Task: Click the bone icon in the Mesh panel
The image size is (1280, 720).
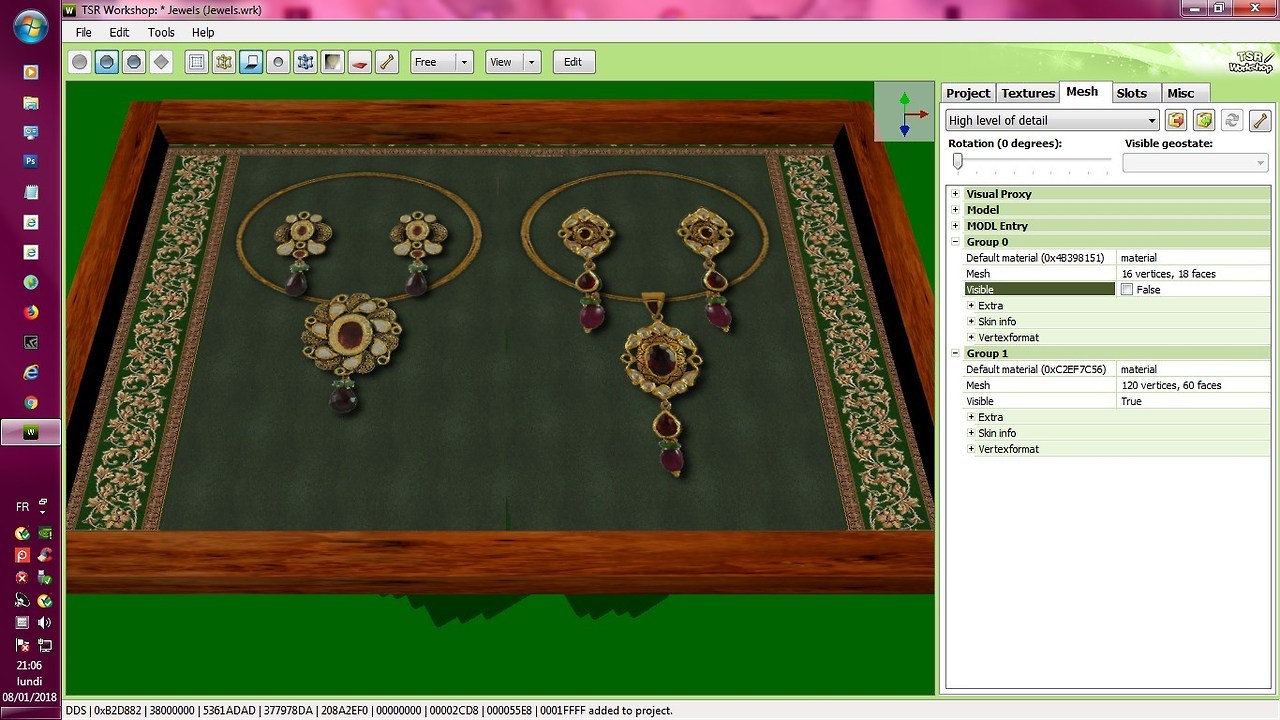Action: coord(1260,120)
